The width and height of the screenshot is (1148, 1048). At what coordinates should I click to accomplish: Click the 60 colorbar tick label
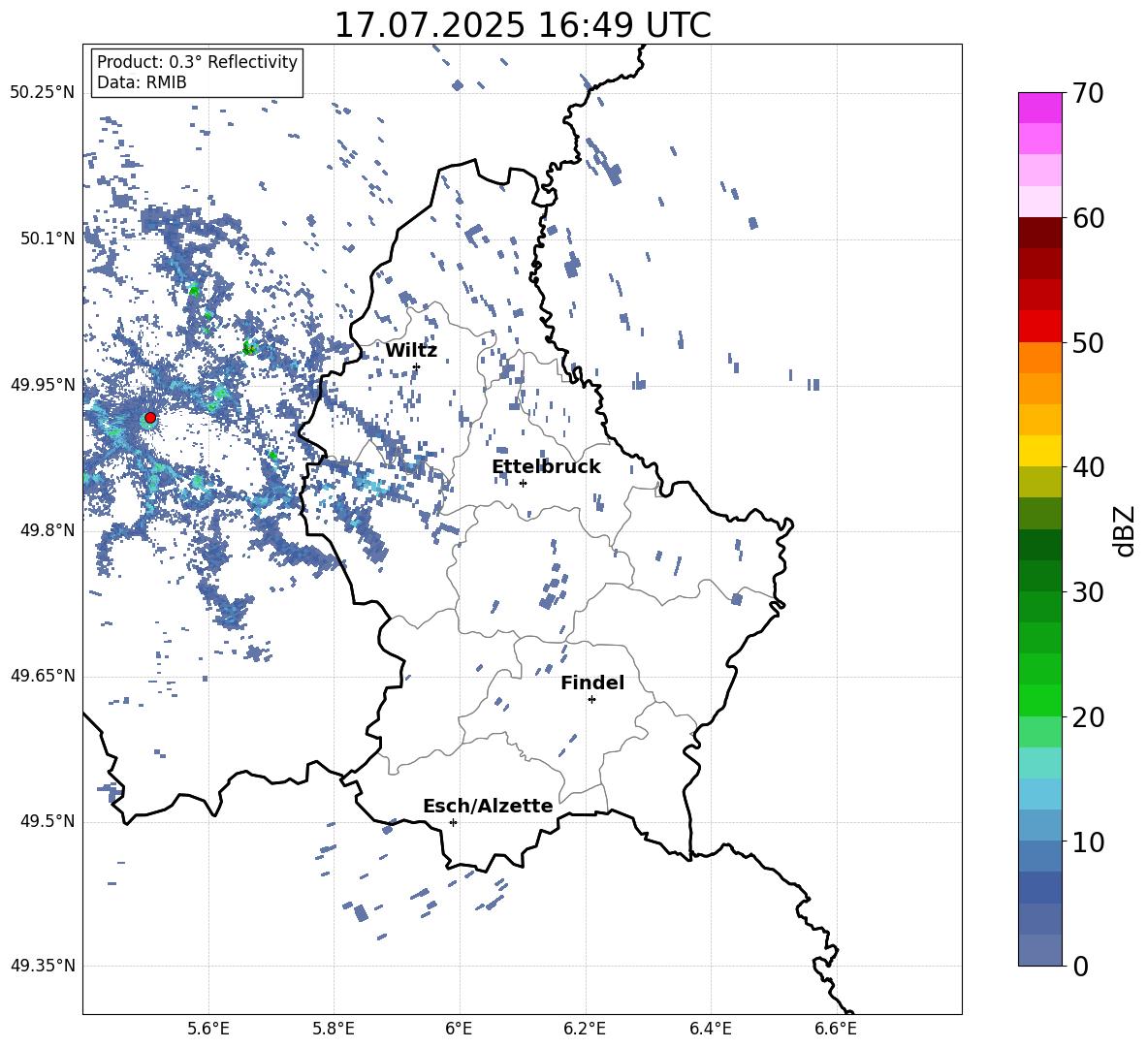point(1088,218)
